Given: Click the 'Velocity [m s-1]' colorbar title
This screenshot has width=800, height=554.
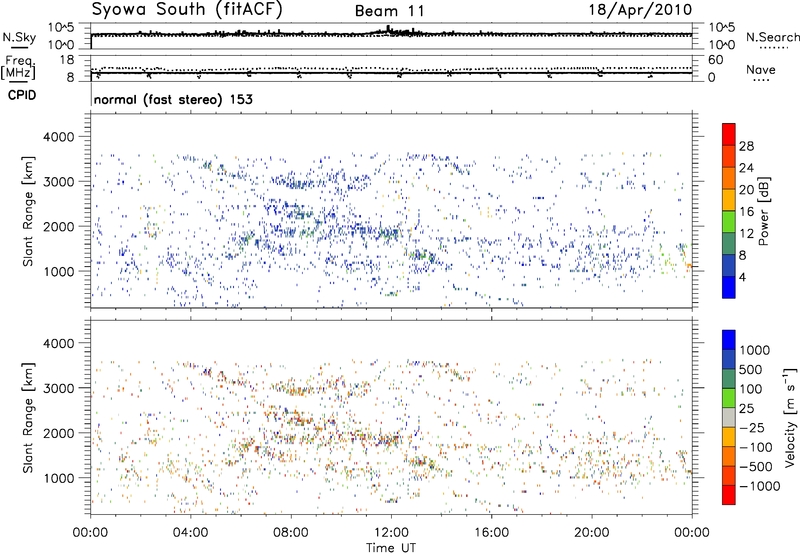Looking at the screenshot, I should [790, 417].
